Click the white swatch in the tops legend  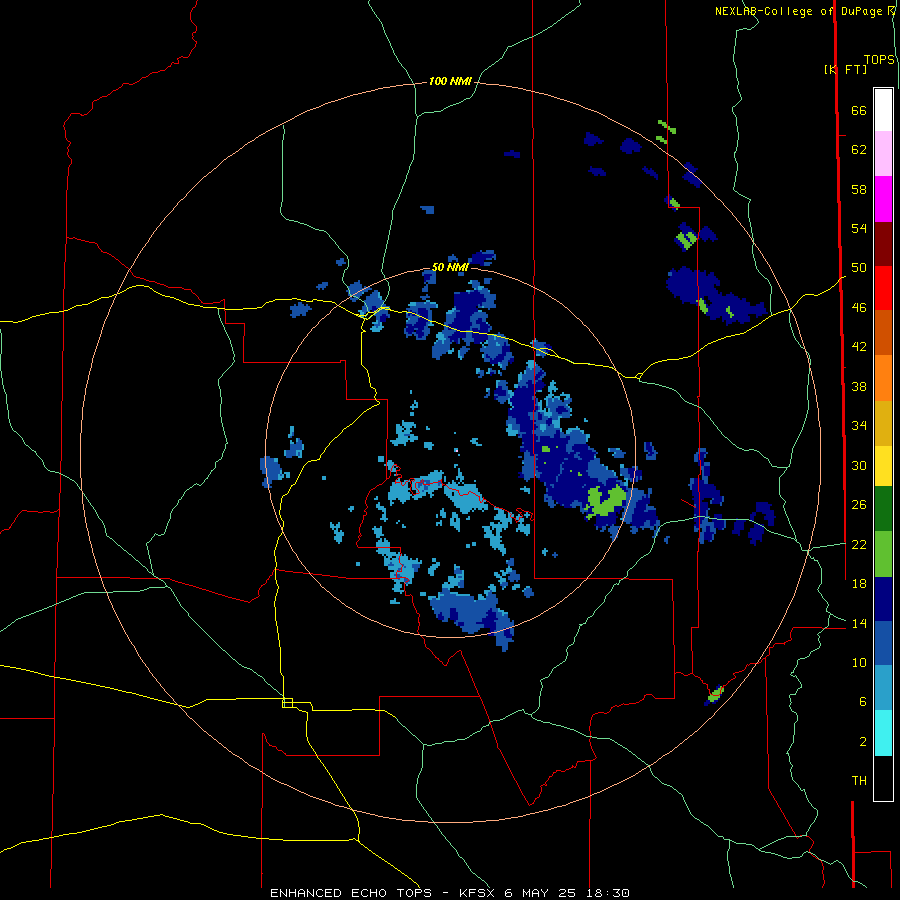[x=883, y=110]
